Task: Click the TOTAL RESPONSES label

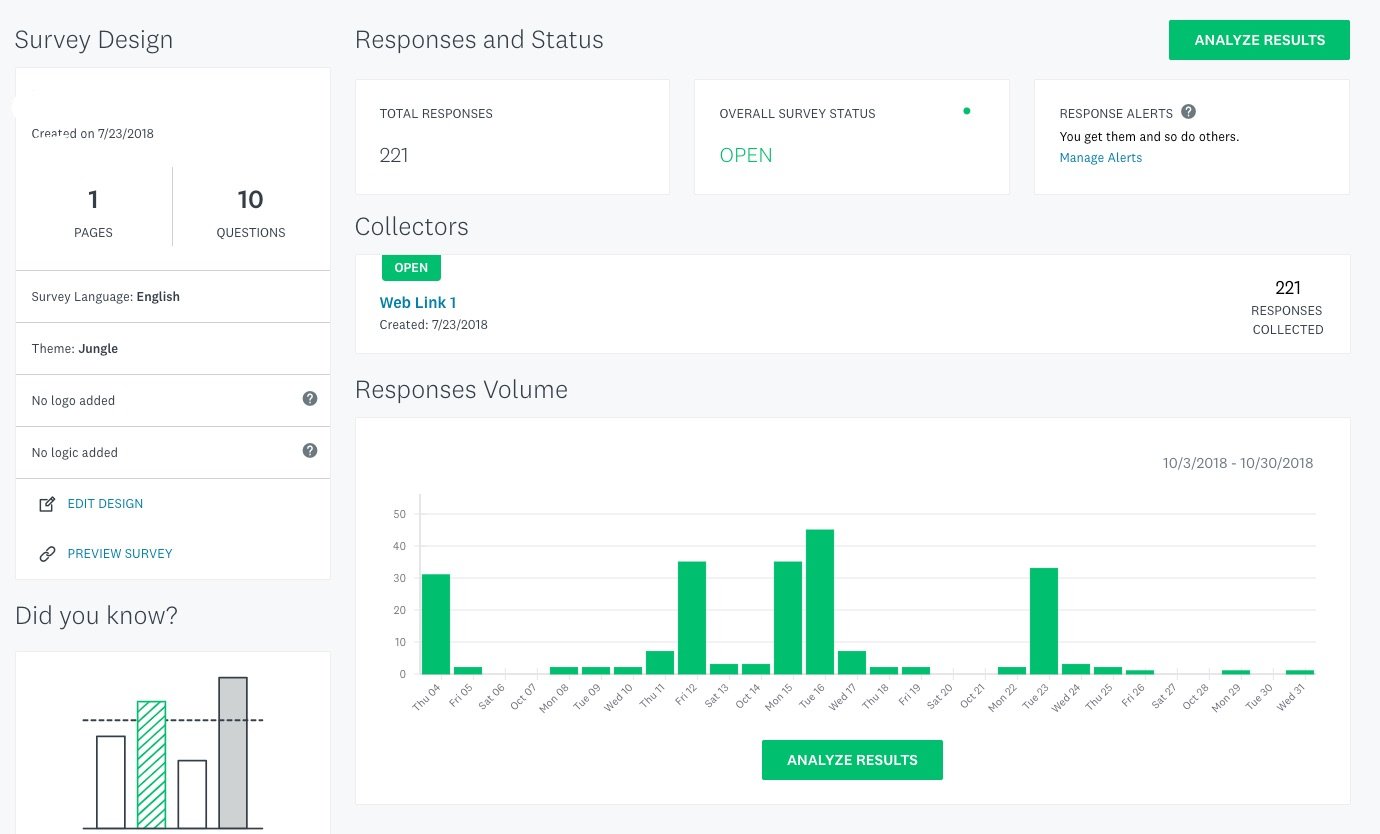Action: click(436, 114)
